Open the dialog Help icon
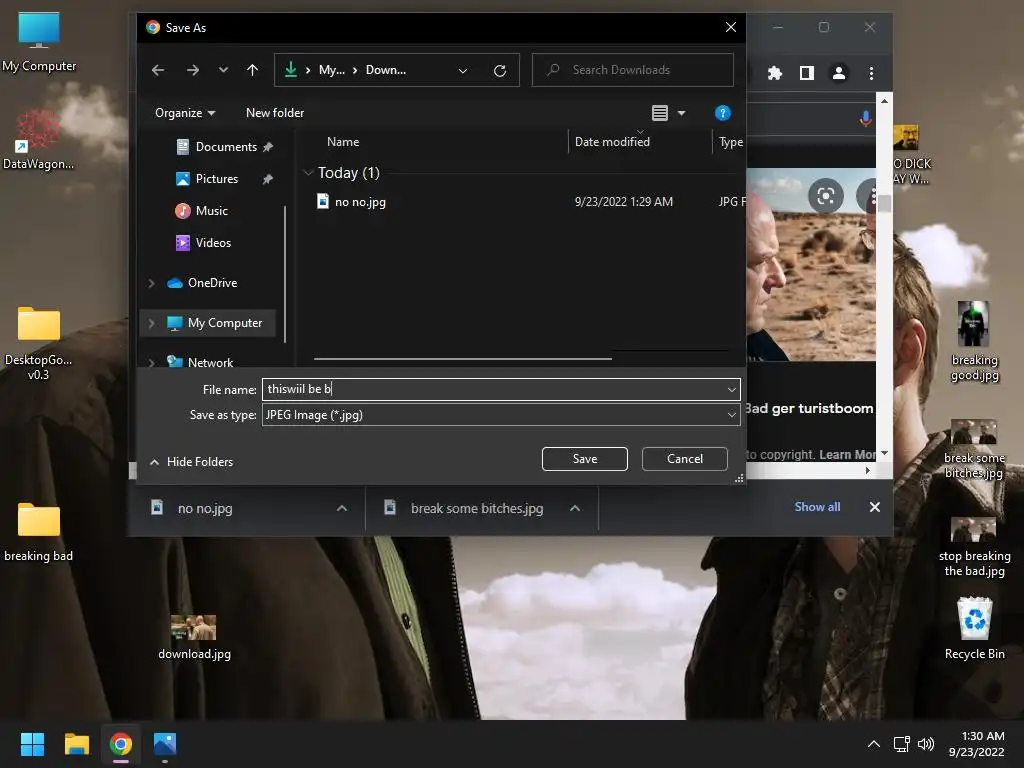Viewport: 1024px width, 768px height. pos(722,113)
